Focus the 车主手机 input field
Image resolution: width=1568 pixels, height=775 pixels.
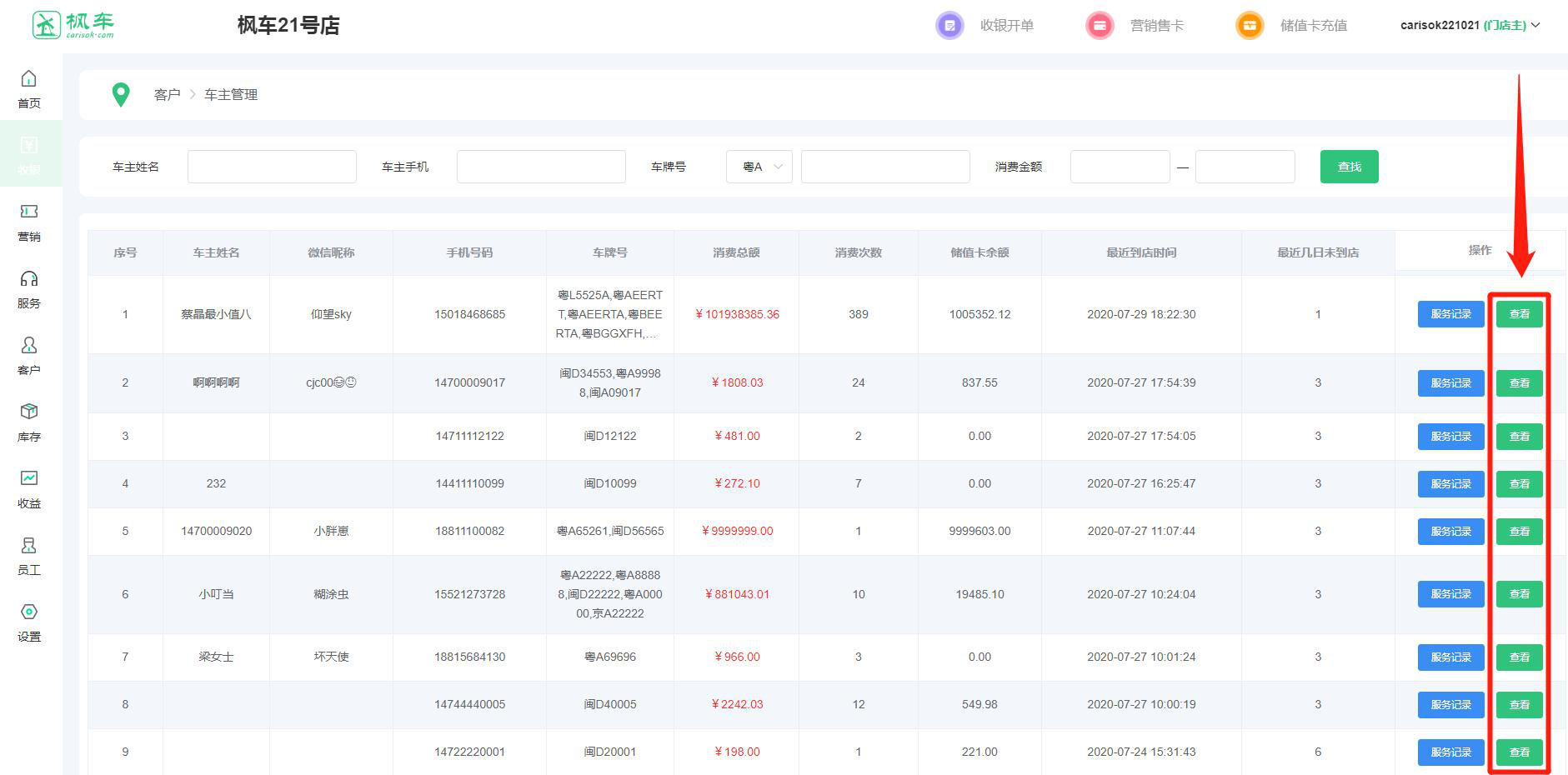click(x=541, y=167)
